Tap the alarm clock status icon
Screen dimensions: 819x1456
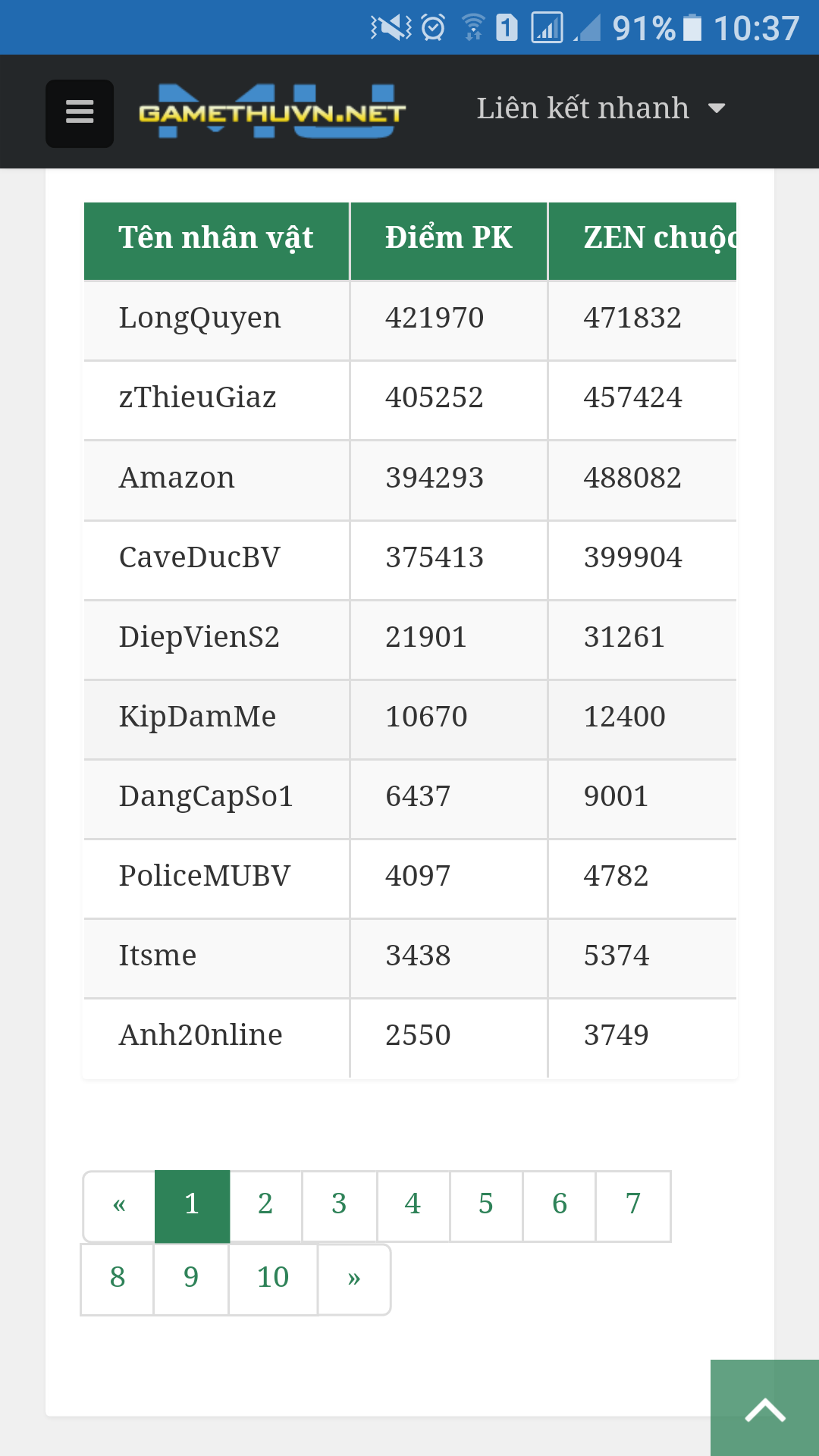tap(433, 28)
